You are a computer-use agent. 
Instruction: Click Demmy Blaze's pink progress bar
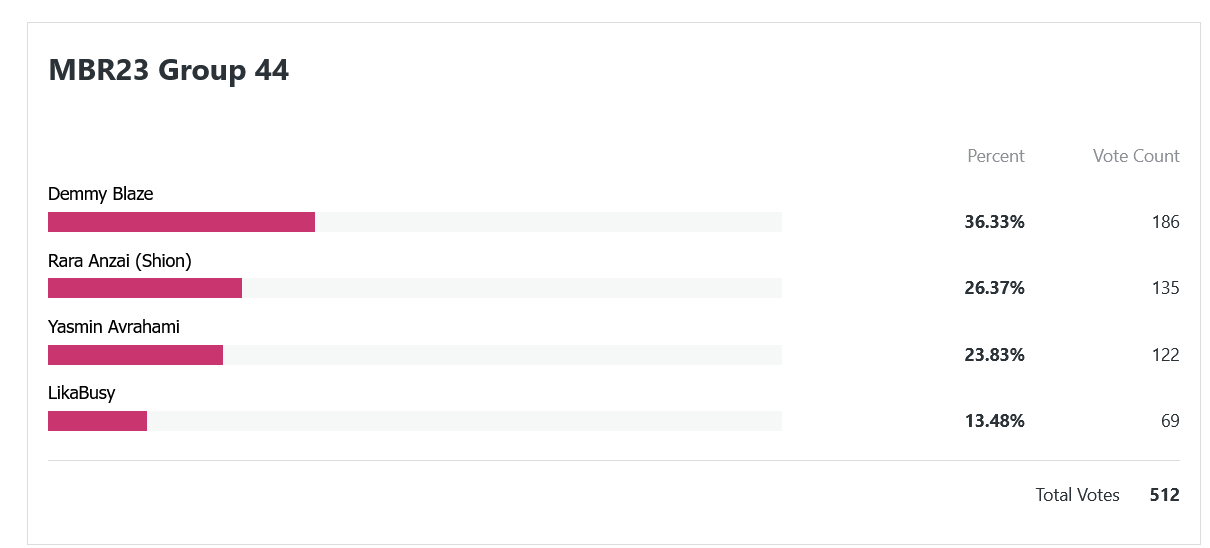[x=181, y=222]
